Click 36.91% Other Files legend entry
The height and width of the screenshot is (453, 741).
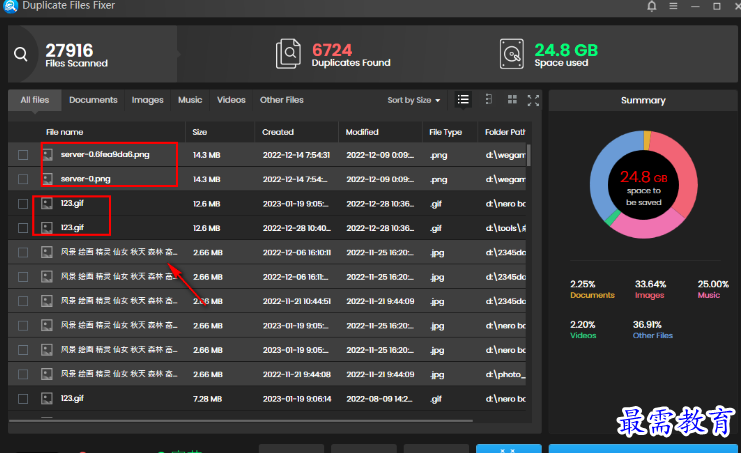pyautogui.click(x=653, y=330)
